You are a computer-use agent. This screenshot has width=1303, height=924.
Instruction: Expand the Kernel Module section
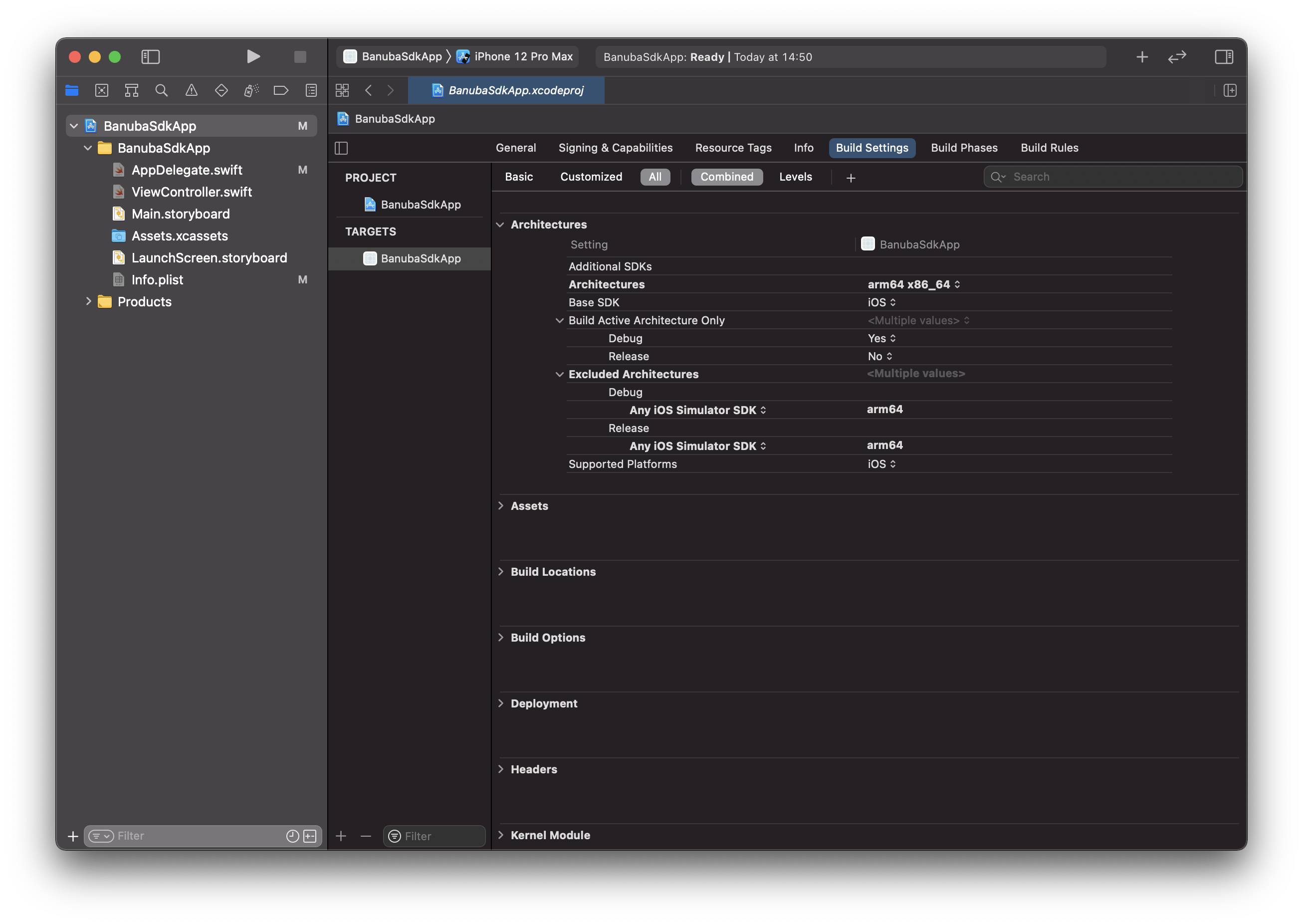click(500, 835)
